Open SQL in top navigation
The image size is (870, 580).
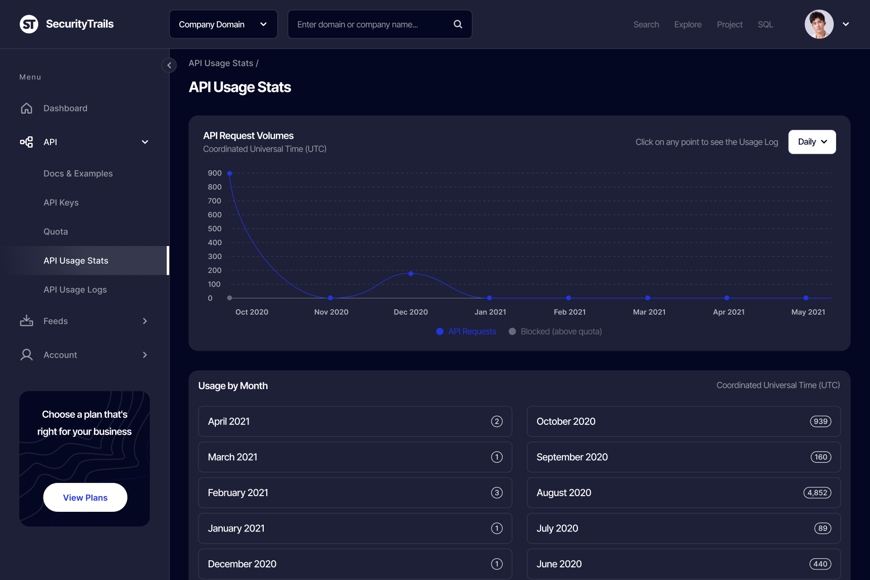(765, 24)
